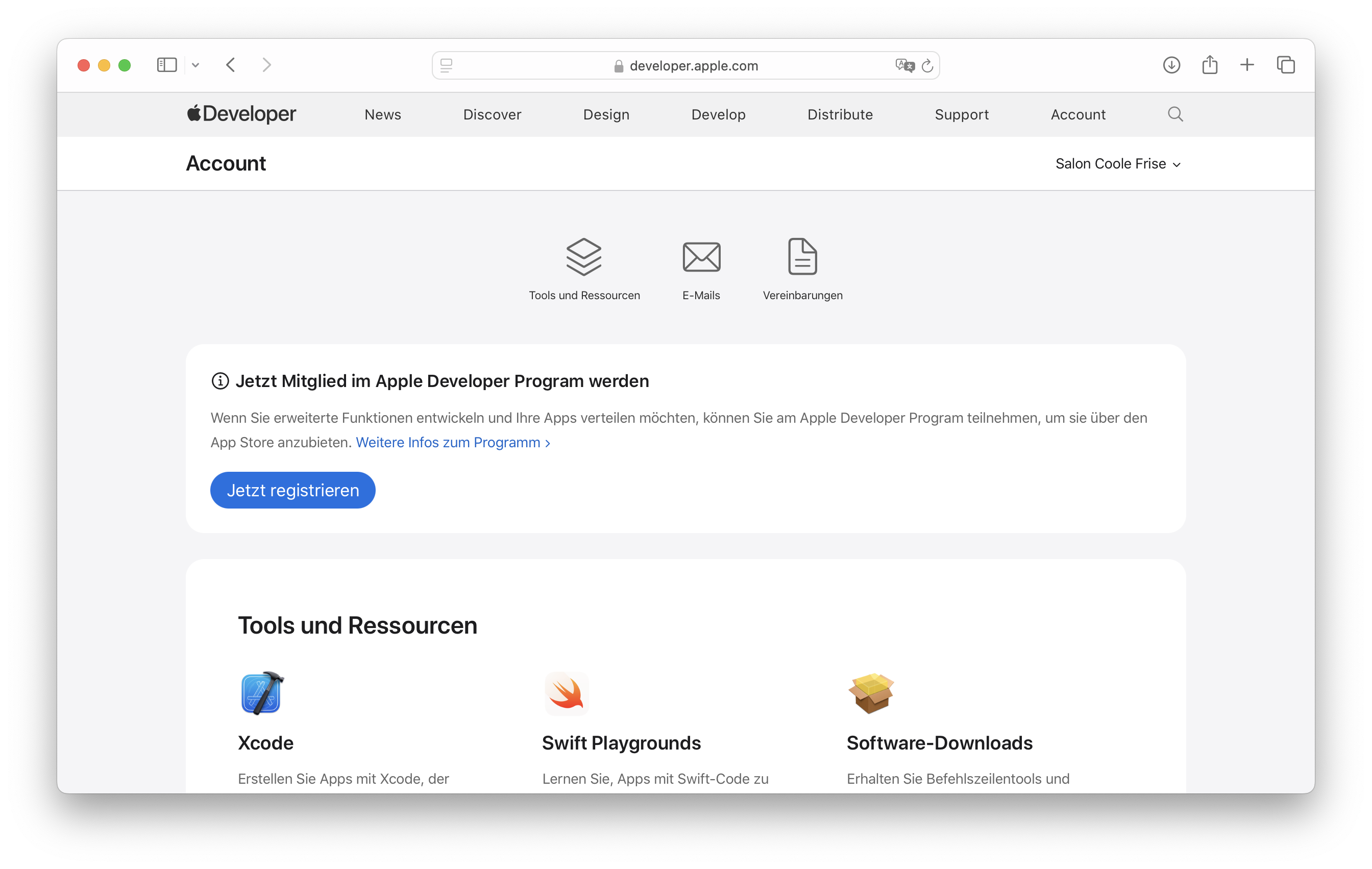Click the Jetzt Mitglied im Apple Developer Program heading
Image resolution: width=1372 pixels, height=869 pixels.
(x=442, y=381)
